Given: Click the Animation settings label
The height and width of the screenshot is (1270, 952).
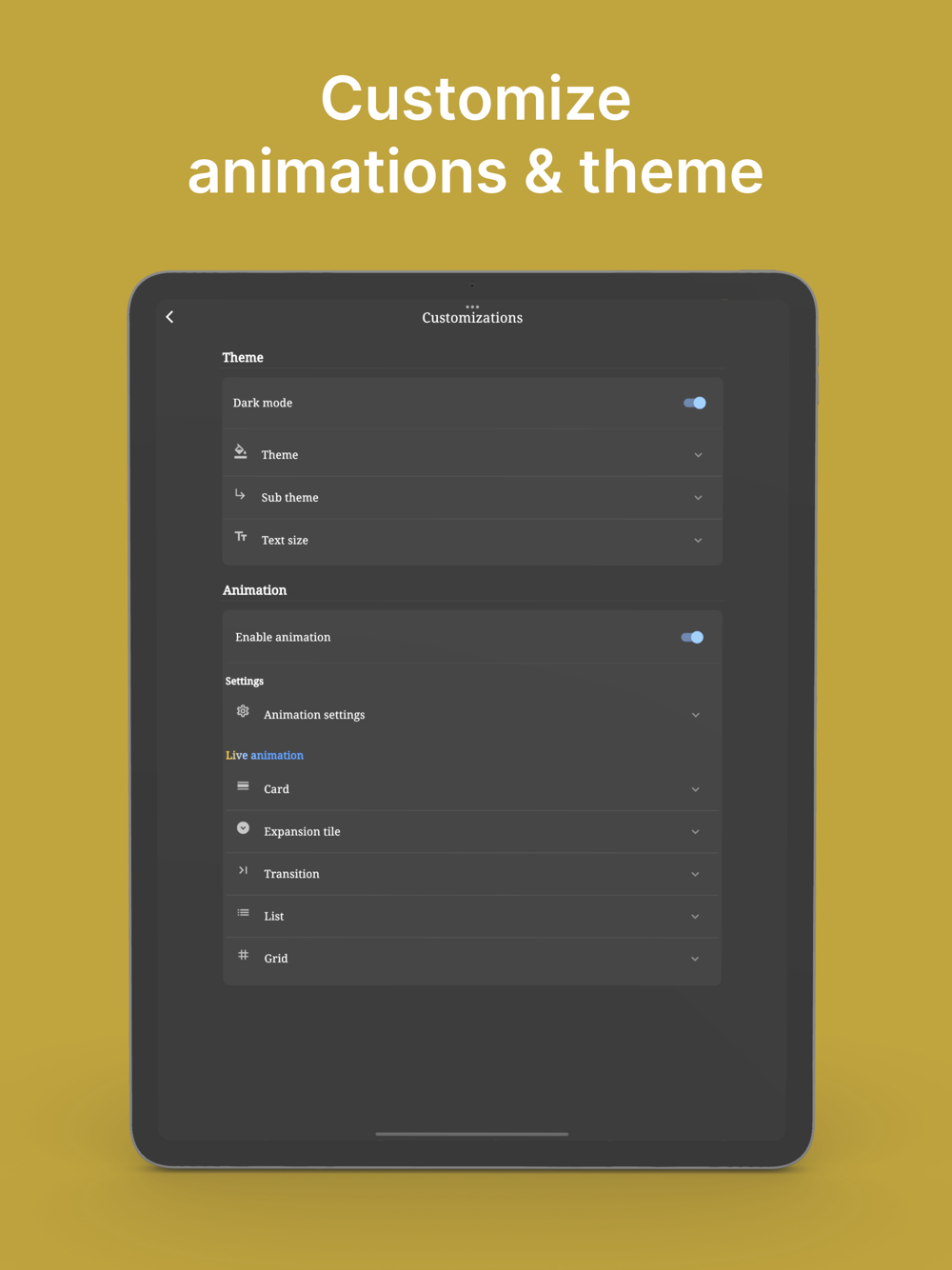Looking at the screenshot, I should (314, 715).
